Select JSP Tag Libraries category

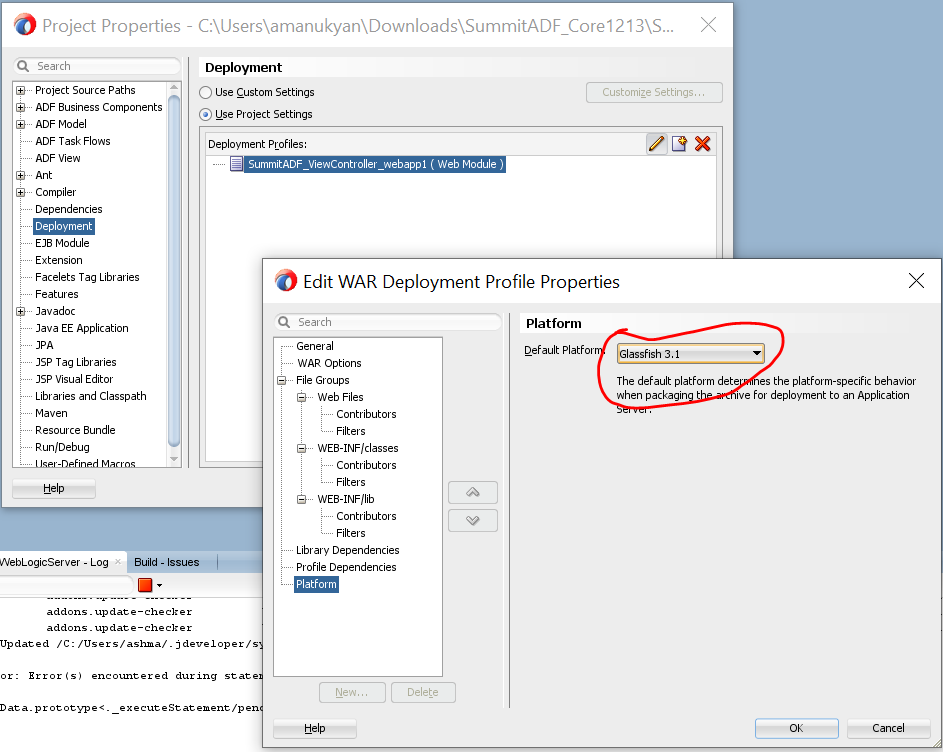tap(76, 362)
